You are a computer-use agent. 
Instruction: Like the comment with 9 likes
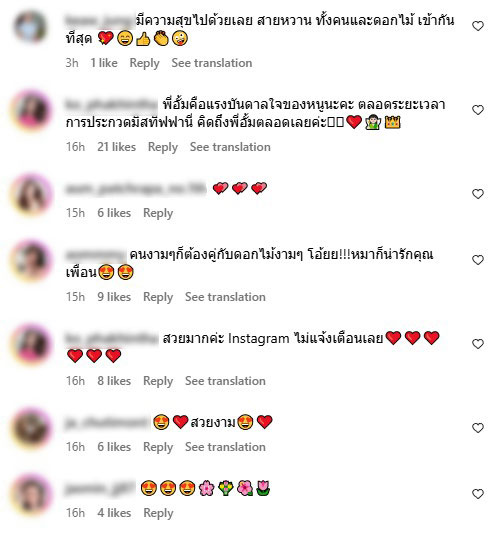[478, 260]
